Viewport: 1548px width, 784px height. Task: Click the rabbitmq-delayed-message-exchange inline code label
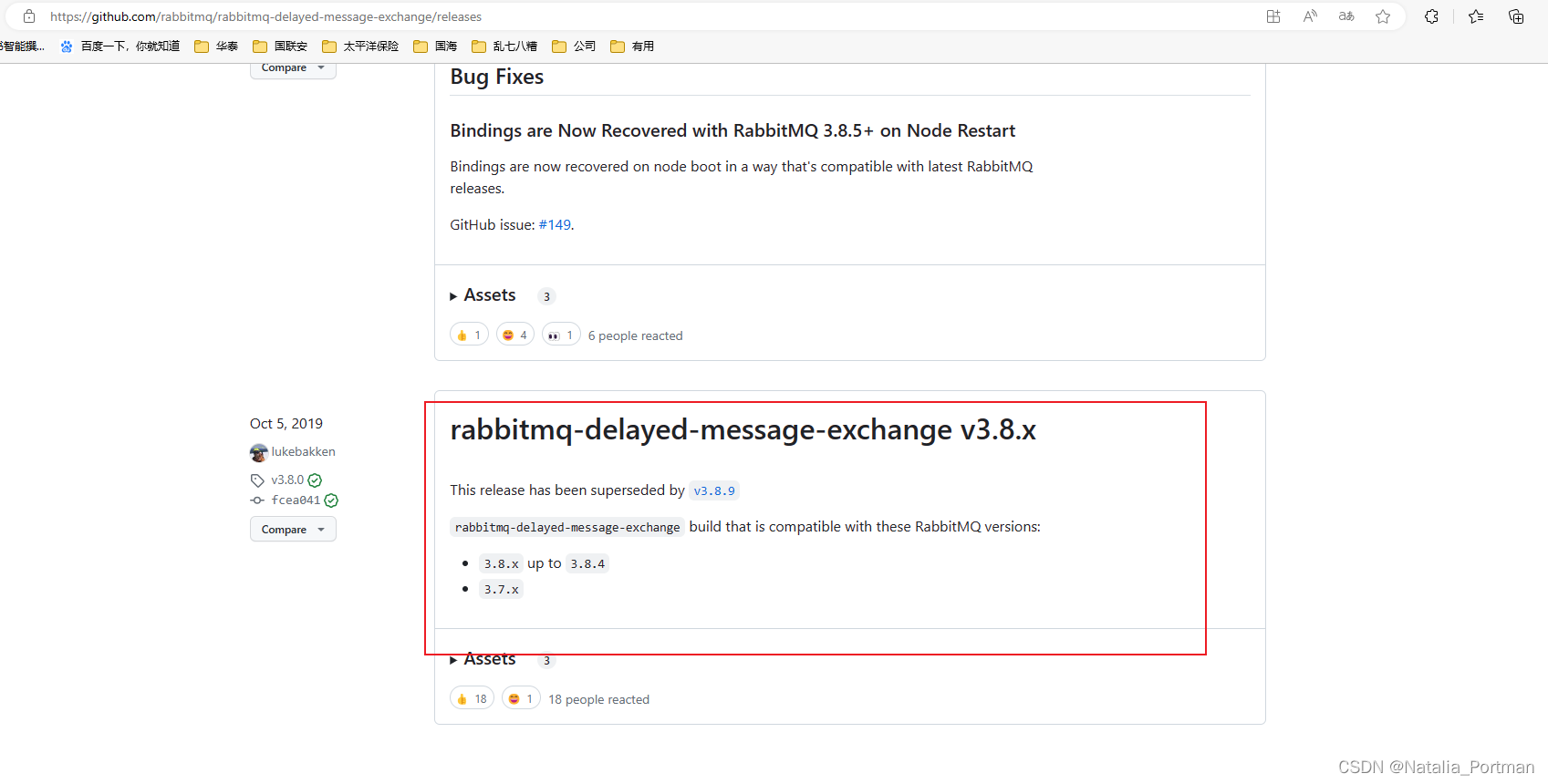click(567, 528)
